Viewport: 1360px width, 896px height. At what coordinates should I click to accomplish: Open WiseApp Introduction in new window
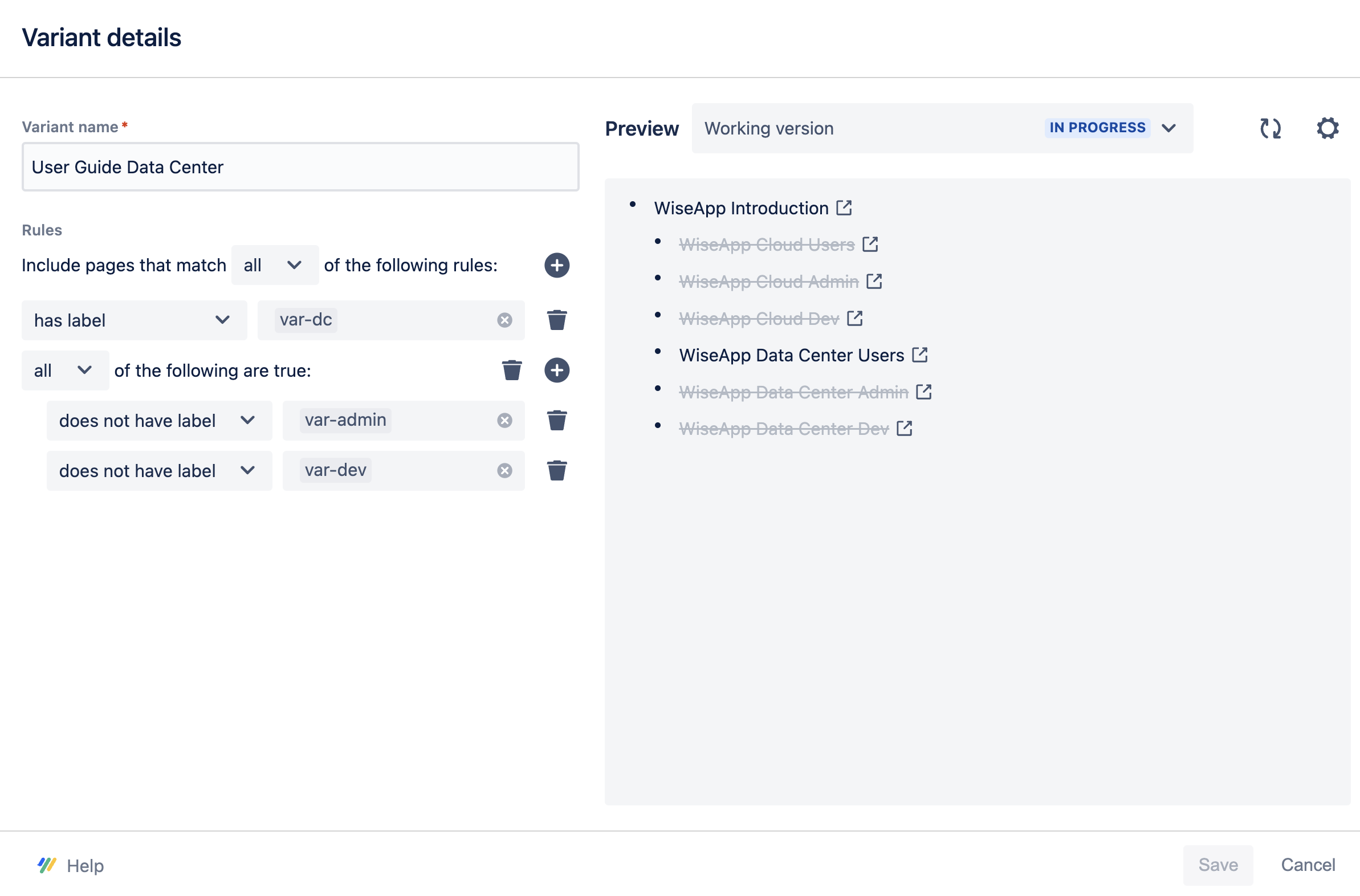click(x=844, y=207)
